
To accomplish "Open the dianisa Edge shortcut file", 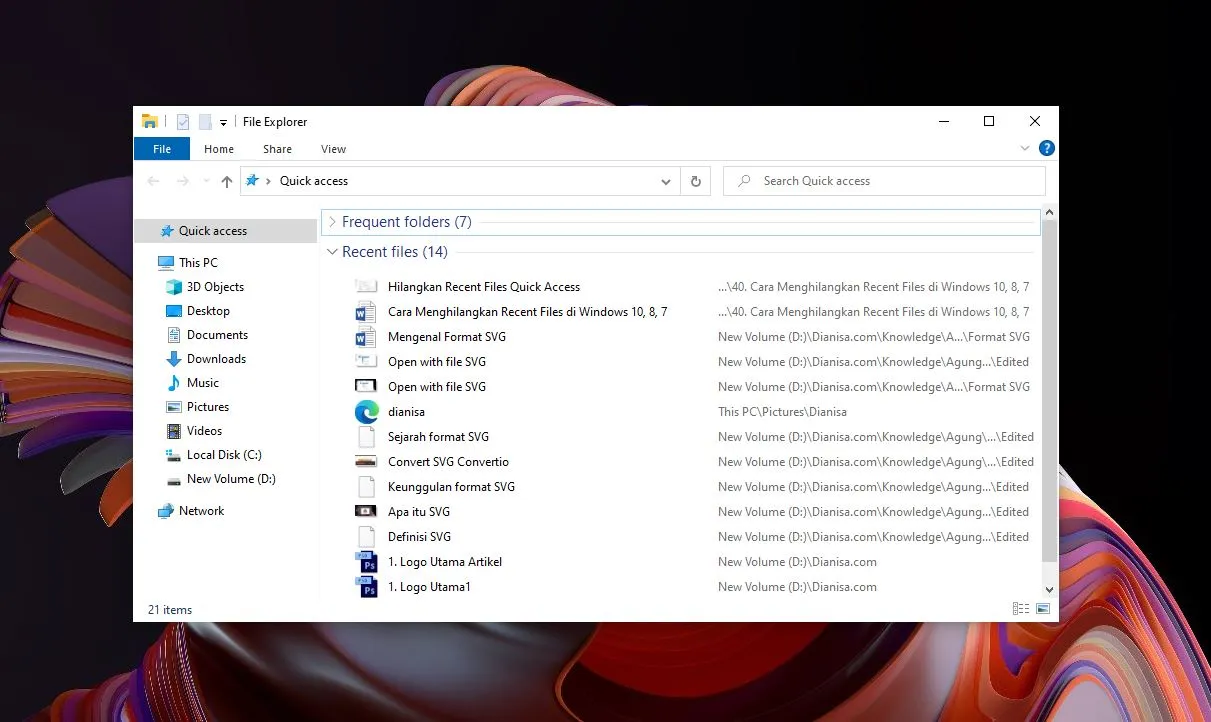I will pyautogui.click(x=406, y=412).
